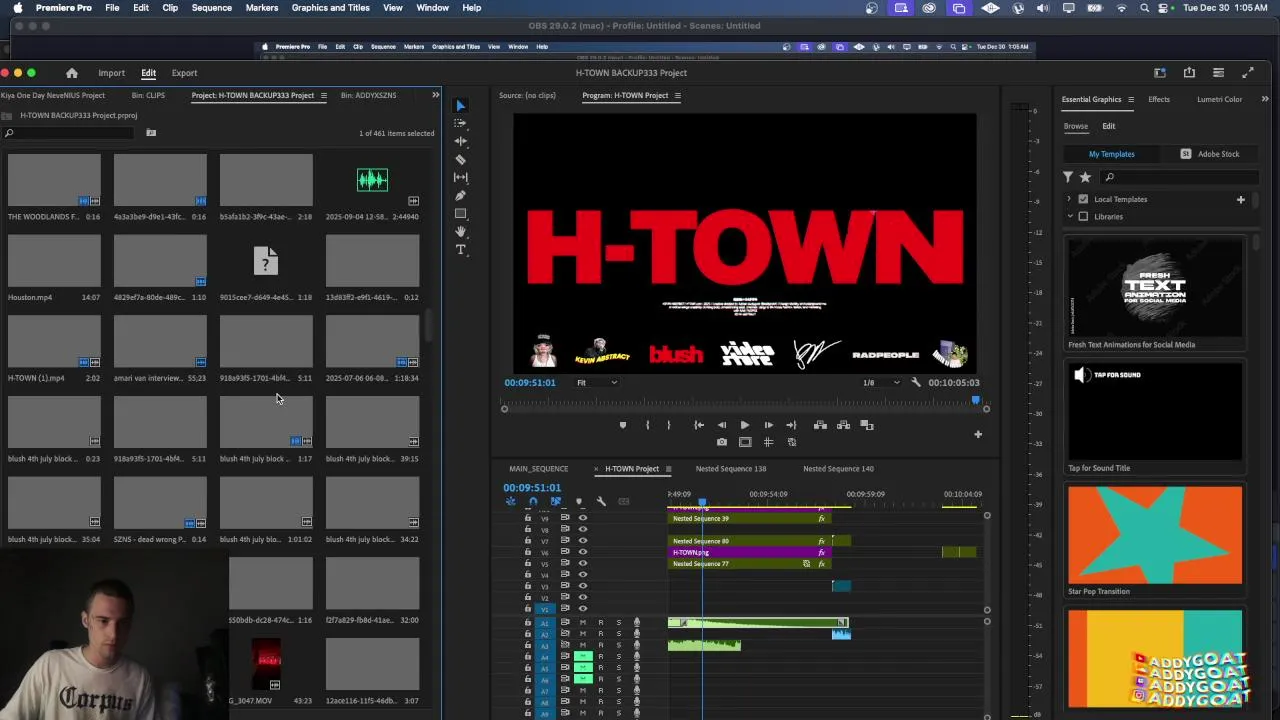Show favorite templates star icon
1280x720 pixels.
1085,177
